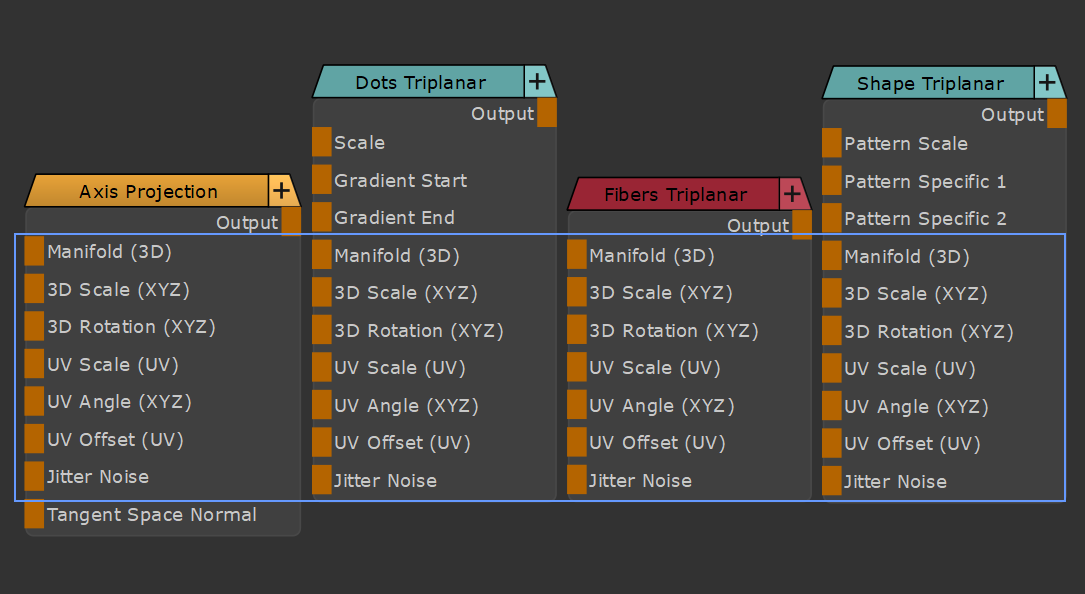Expand Shape Triplanar node with plus button

coord(1047,82)
